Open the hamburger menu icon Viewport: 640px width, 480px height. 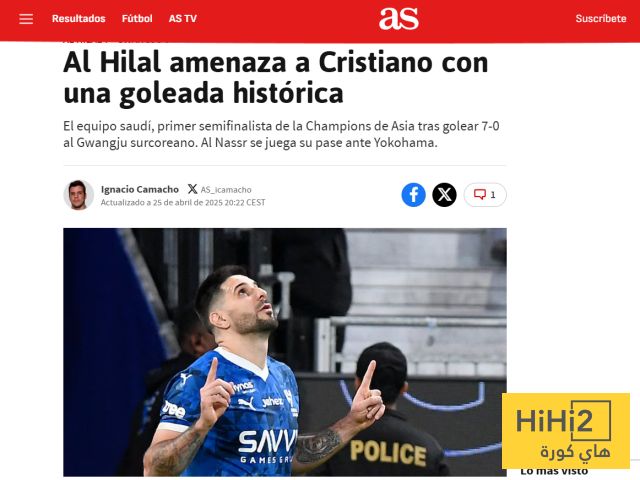click(x=26, y=19)
